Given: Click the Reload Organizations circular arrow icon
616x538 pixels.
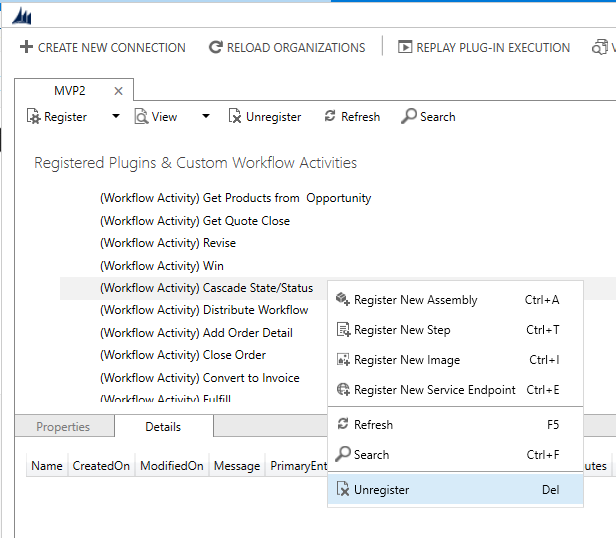Looking at the screenshot, I should click(216, 47).
